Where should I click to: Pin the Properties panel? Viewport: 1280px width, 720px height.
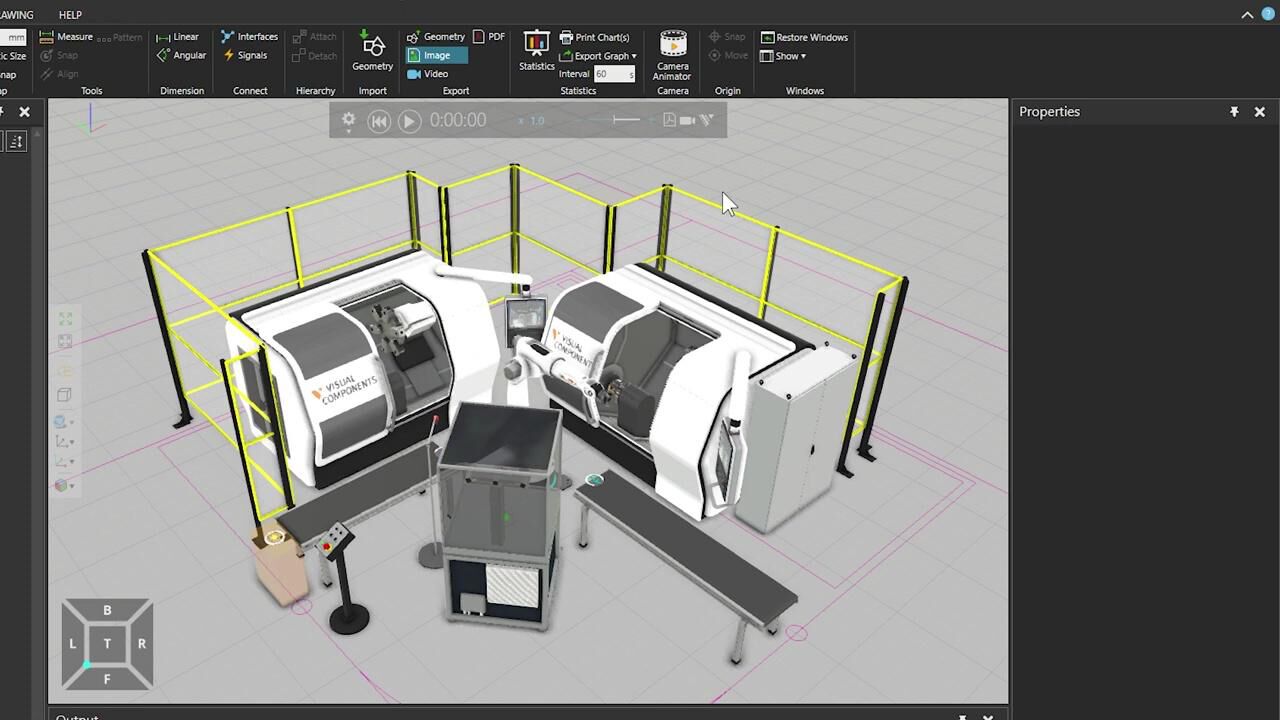point(1234,112)
